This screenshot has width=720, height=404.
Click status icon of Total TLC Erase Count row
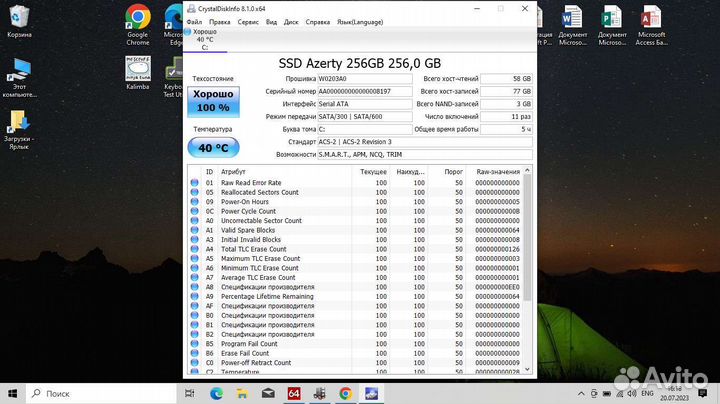(x=195, y=249)
